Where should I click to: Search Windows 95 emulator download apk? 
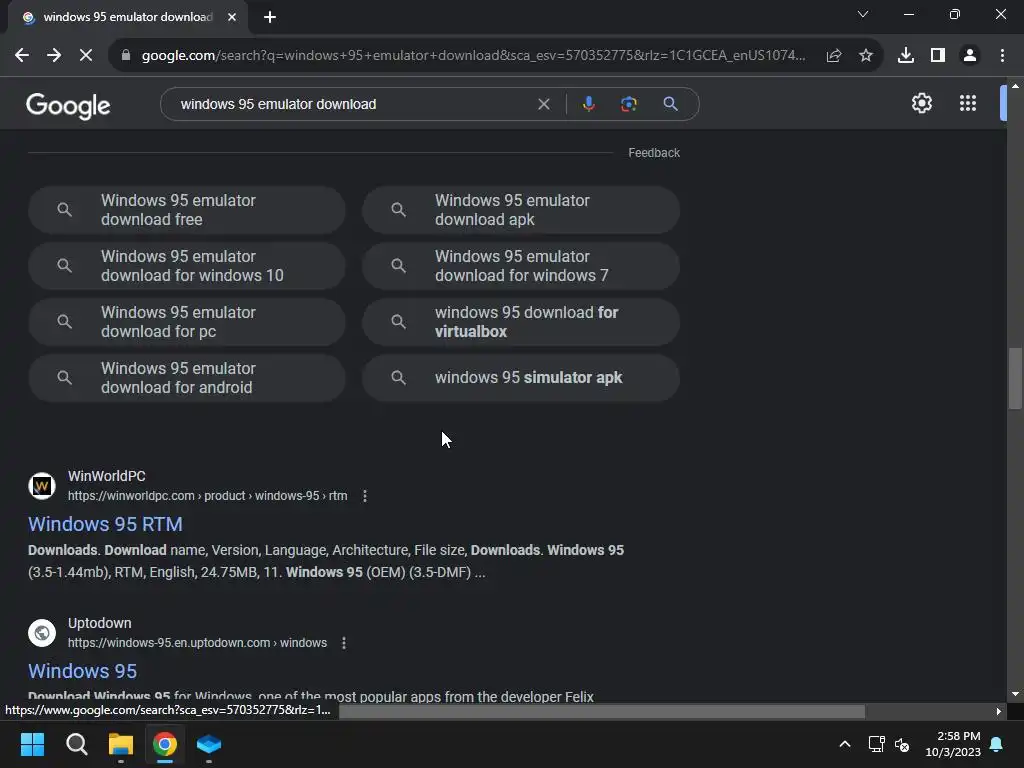pyautogui.click(x=520, y=210)
